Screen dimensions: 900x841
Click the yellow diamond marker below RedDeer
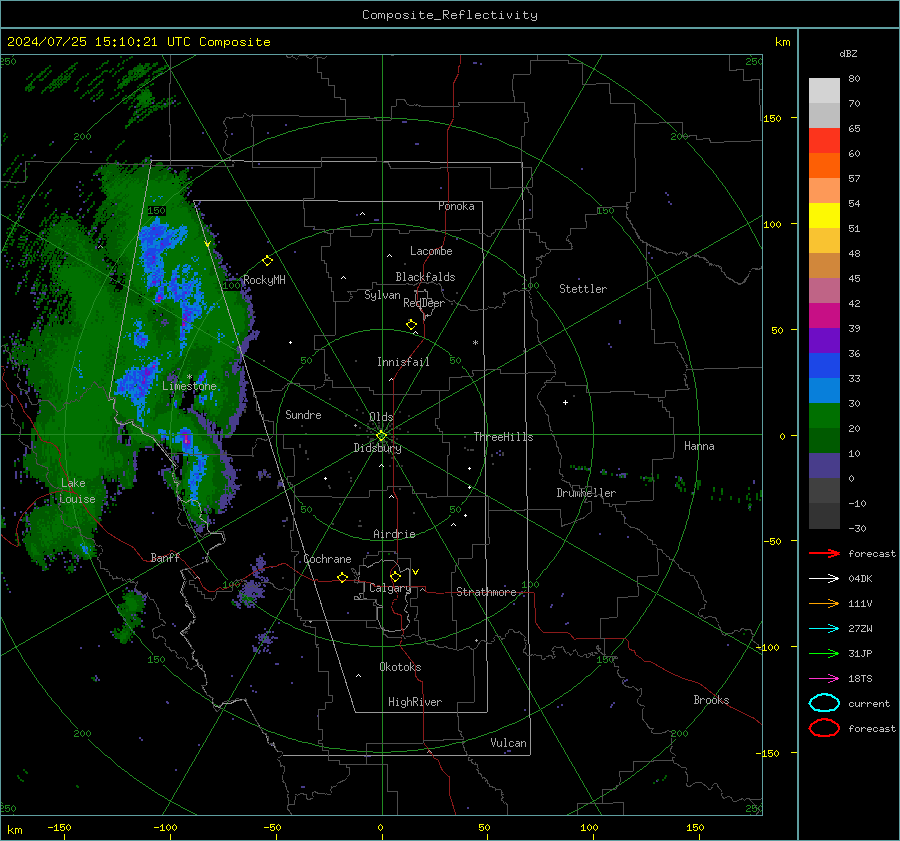coord(411,325)
